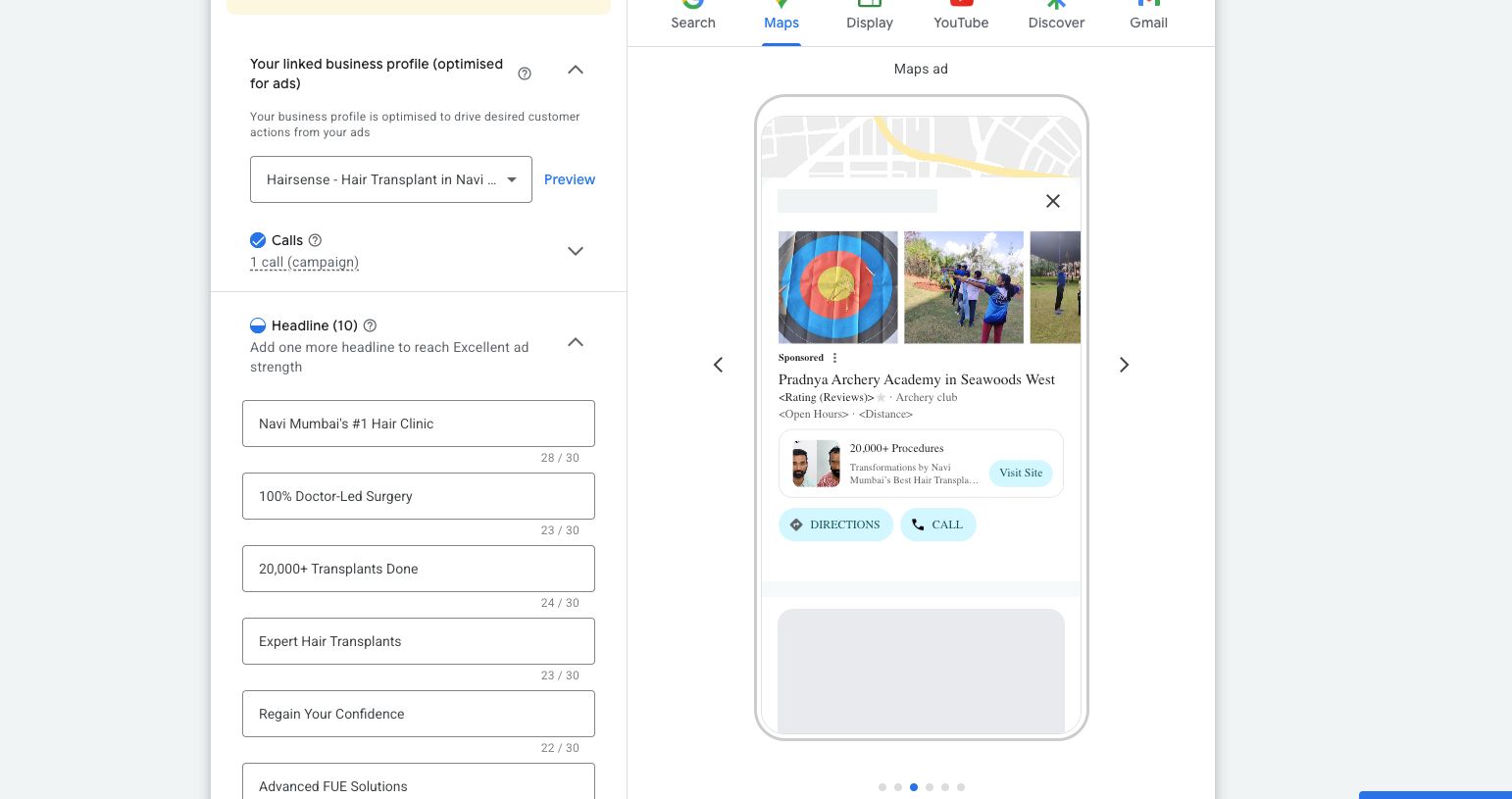Open the Calls help icon
This screenshot has width=1512, height=799.
pos(315,240)
